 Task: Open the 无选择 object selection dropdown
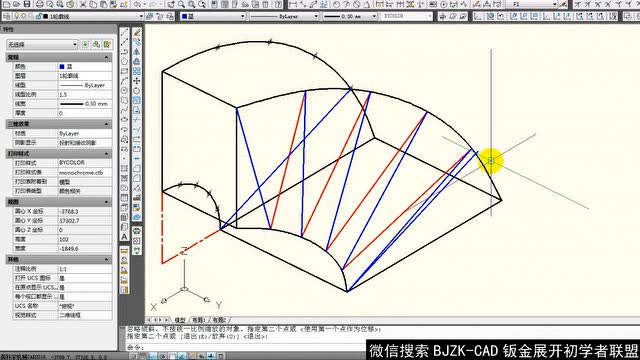[42, 44]
